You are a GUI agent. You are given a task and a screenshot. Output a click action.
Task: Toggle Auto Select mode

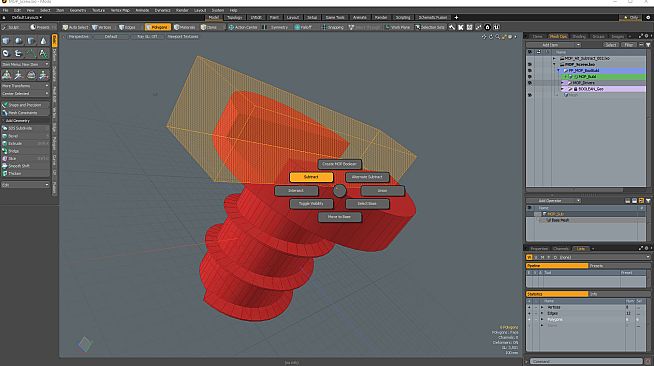[x=75, y=27]
